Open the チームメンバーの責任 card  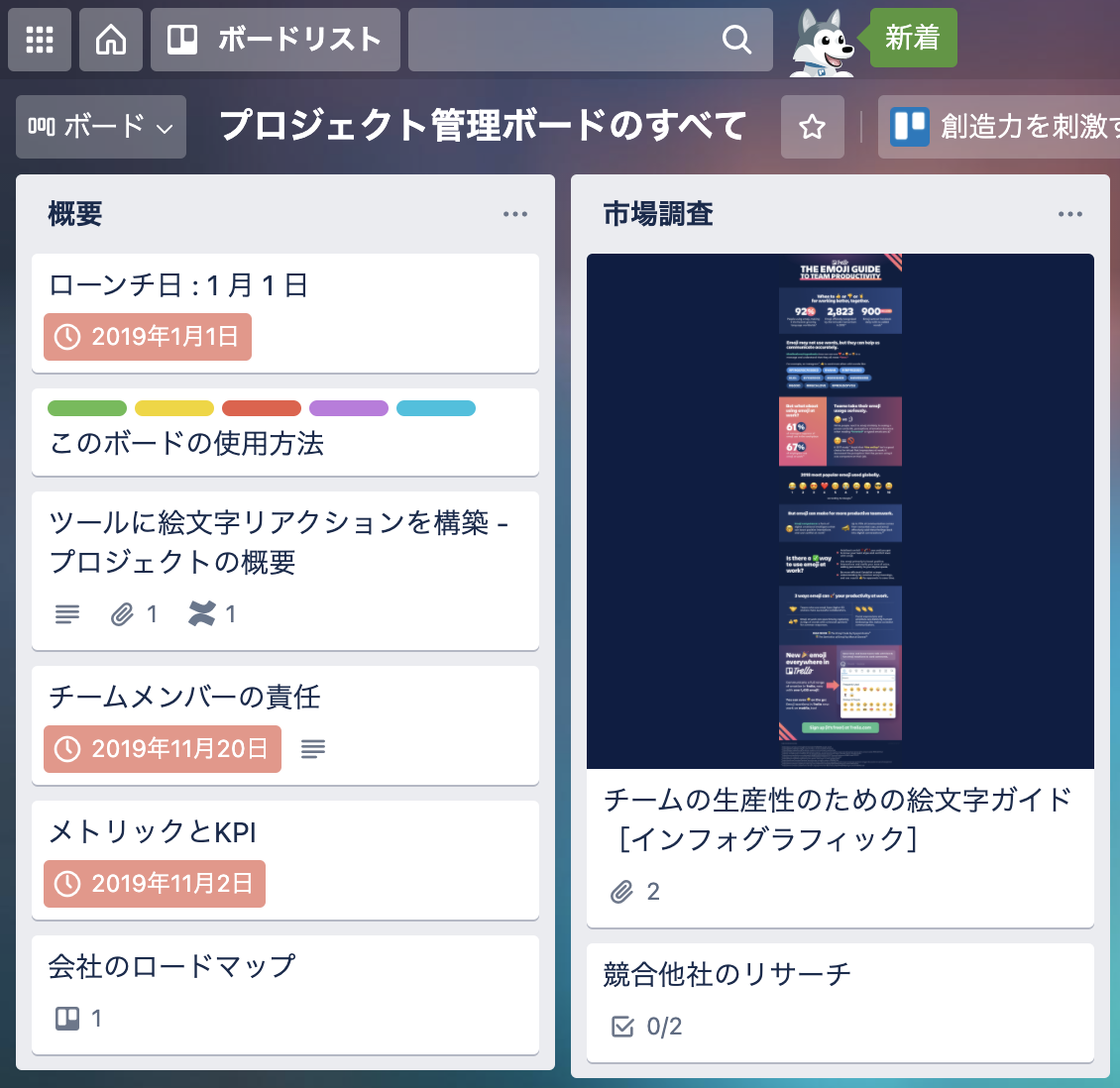tap(285, 725)
